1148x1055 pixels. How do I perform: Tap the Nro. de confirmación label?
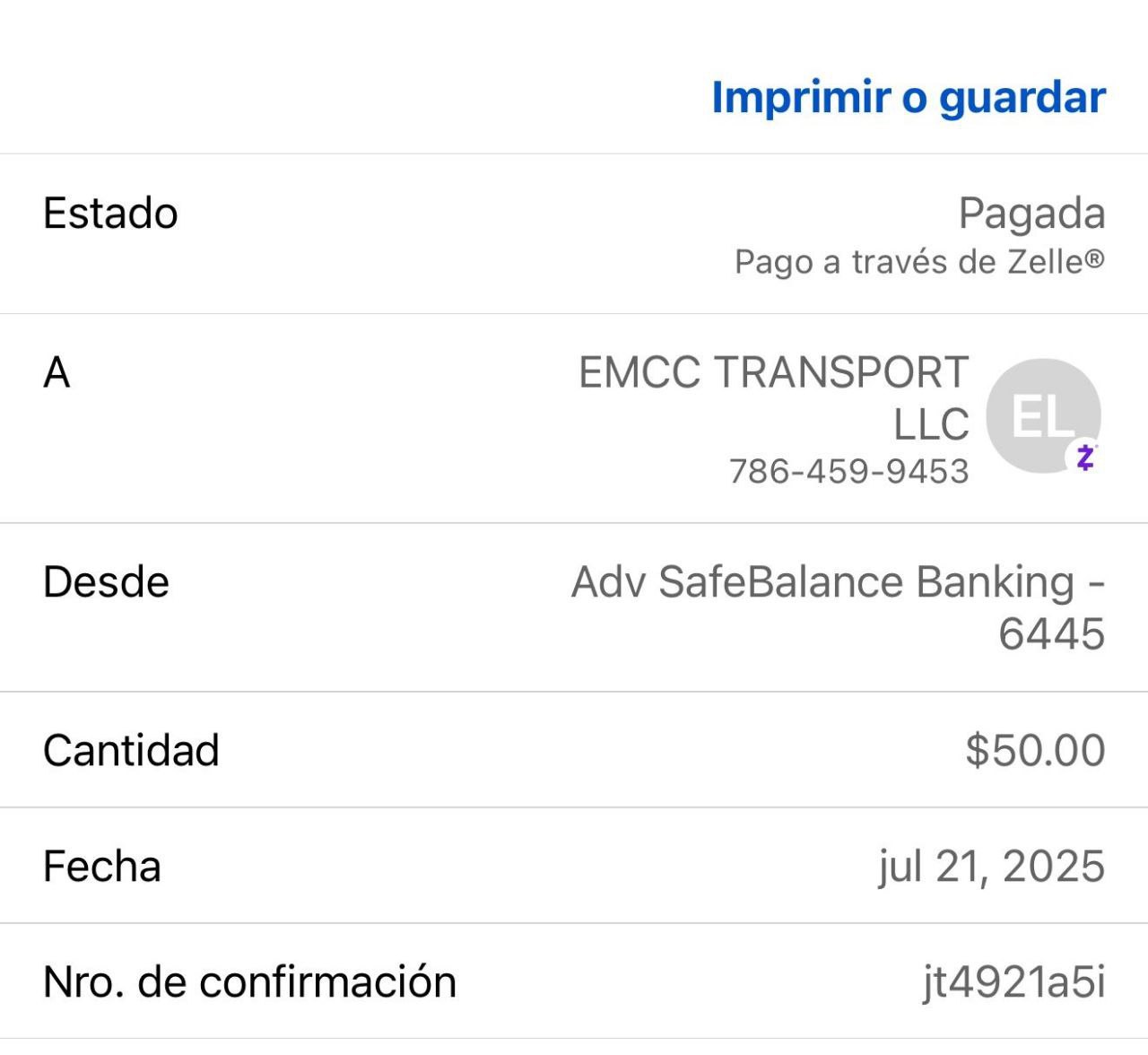pos(249,982)
